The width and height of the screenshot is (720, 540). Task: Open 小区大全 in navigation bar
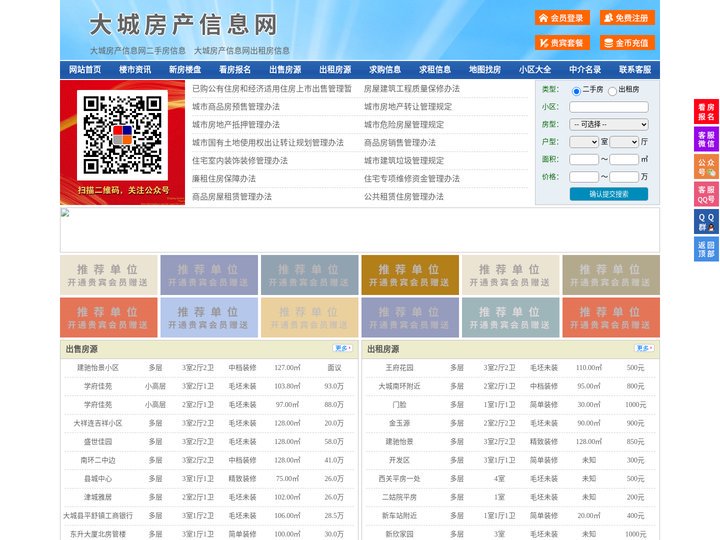(x=535, y=70)
